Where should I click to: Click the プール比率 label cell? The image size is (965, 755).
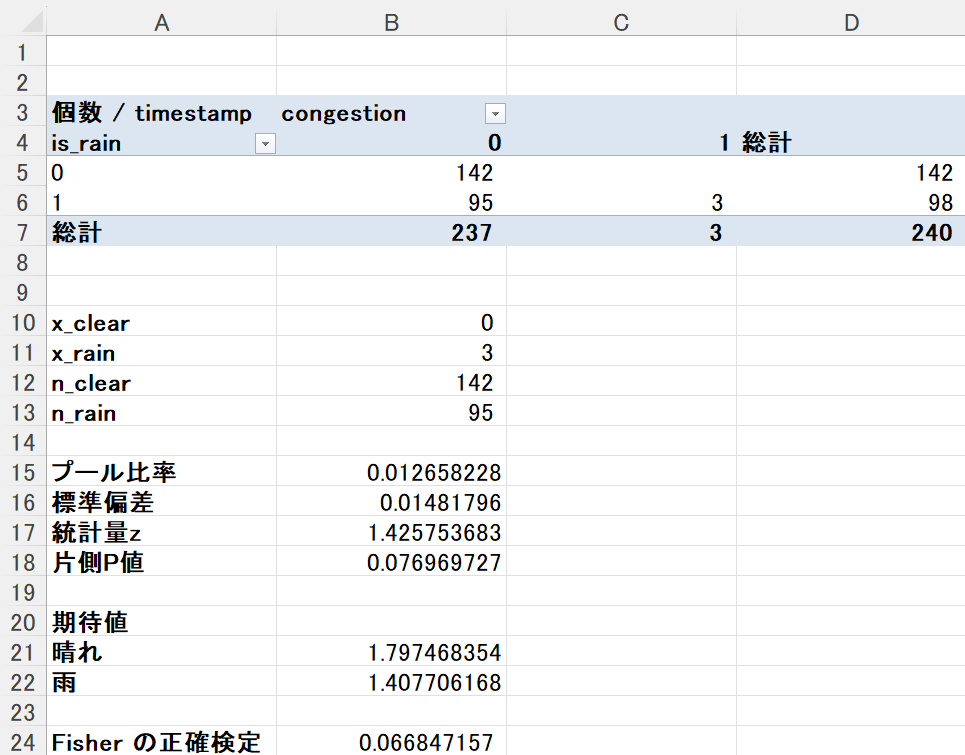coord(160,473)
